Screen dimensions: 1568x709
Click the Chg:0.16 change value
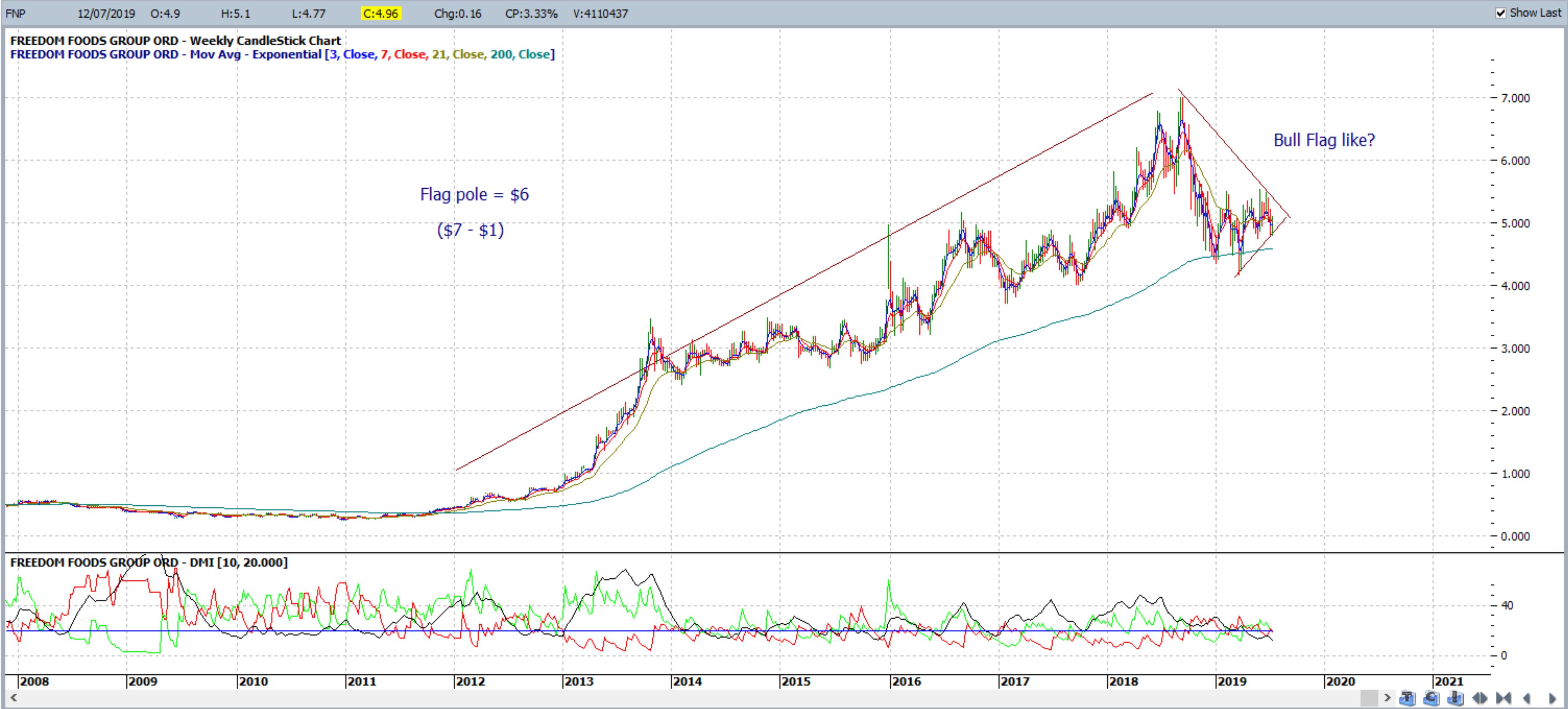coord(457,13)
